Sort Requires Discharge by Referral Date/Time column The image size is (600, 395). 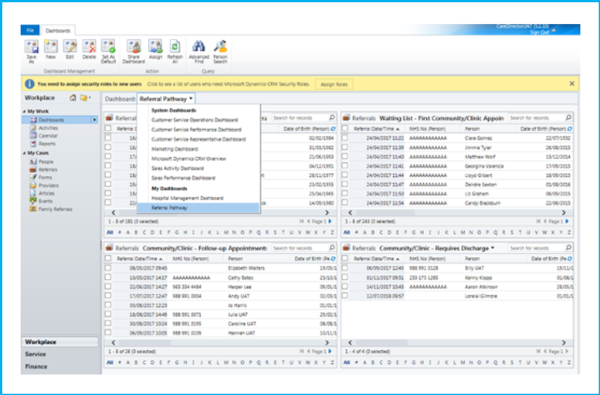point(377,259)
